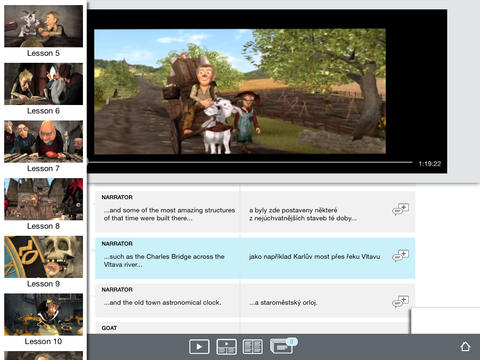Click the video progress bar

[250, 162]
